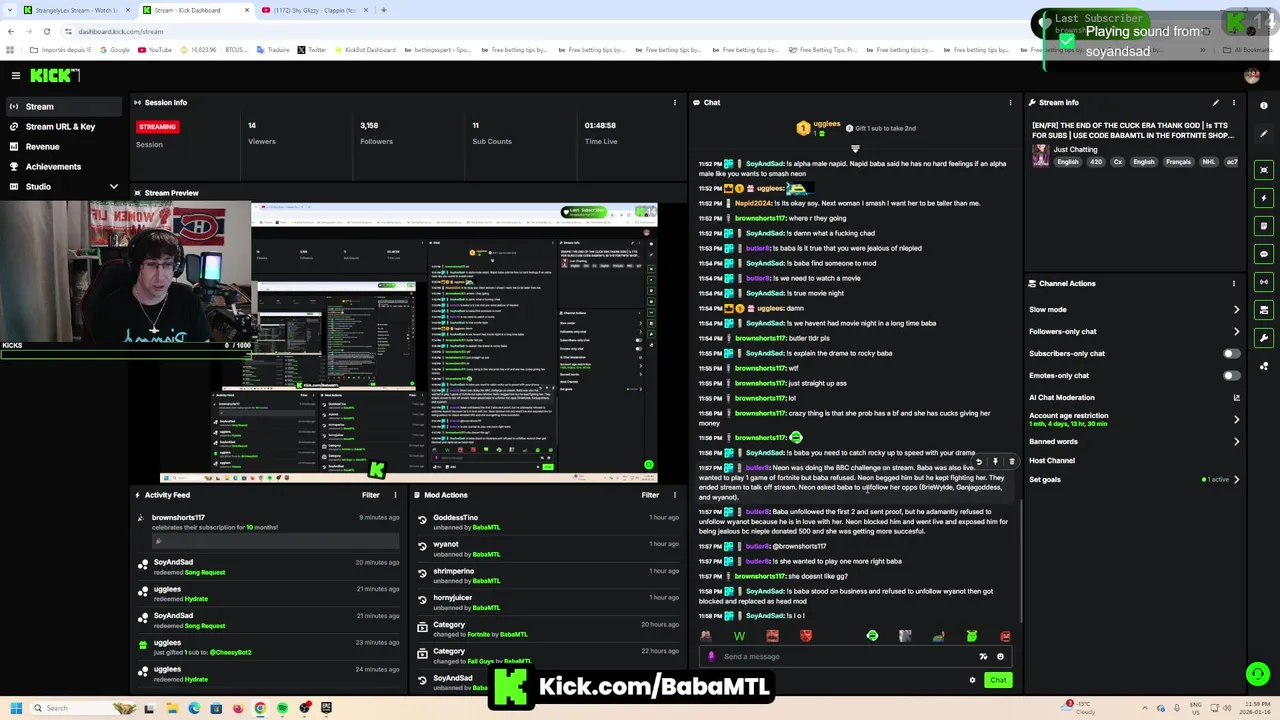Viewport: 1280px width, 720px height.
Task: Click Host Channel action
Action: coord(1052,460)
